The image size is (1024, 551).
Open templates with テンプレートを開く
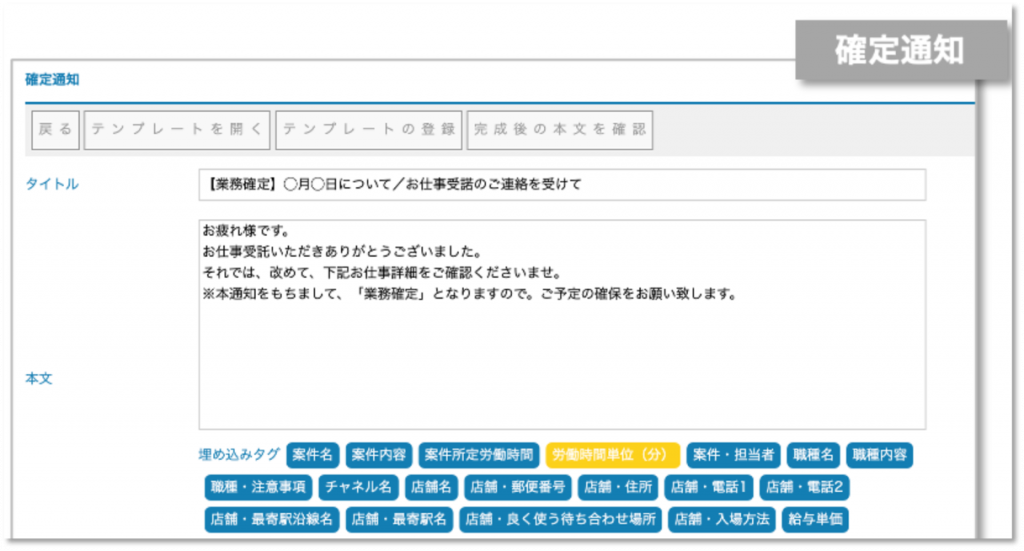click(177, 130)
